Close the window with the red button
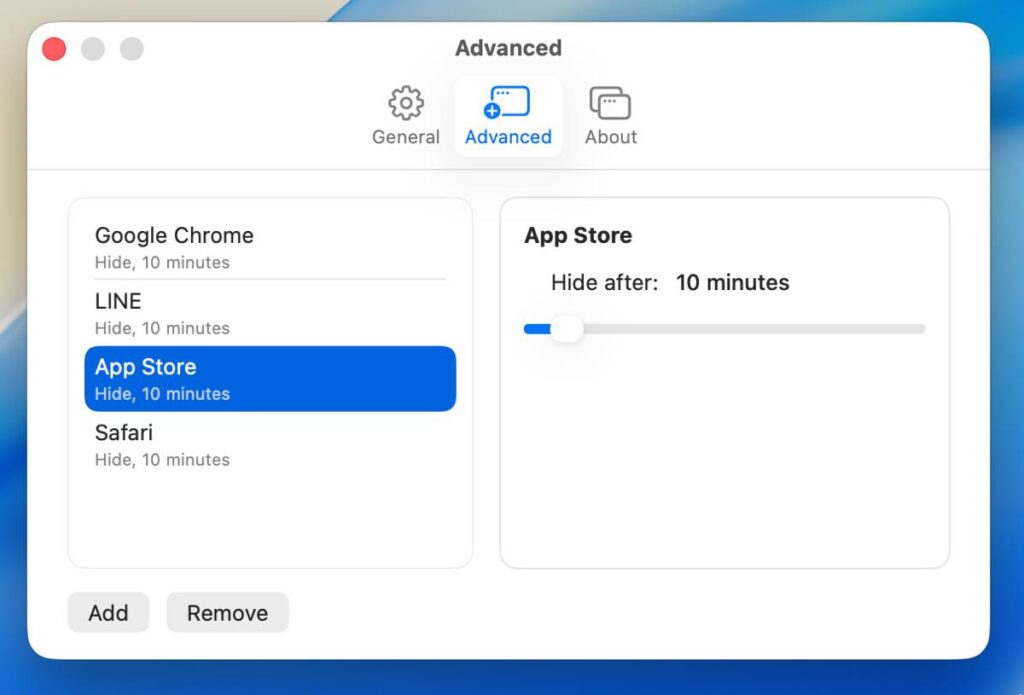This screenshot has width=1024, height=695. (54, 48)
